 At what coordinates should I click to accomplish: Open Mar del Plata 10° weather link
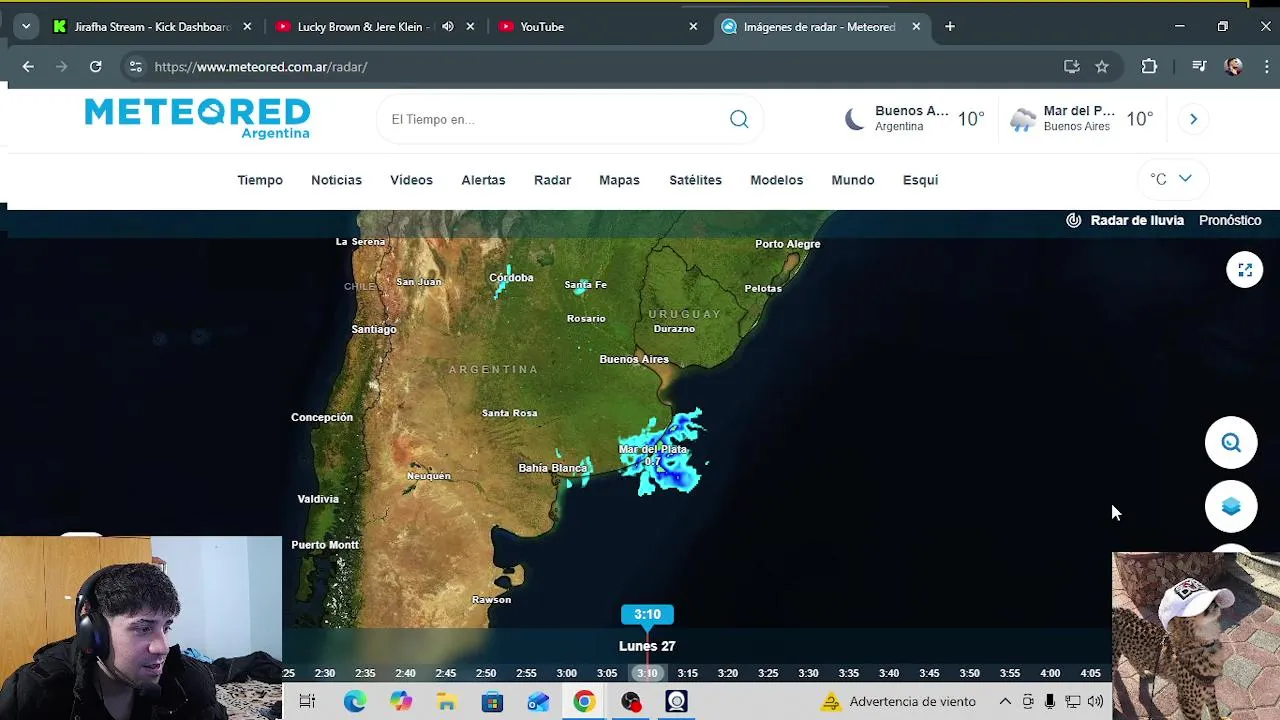point(1081,119)
